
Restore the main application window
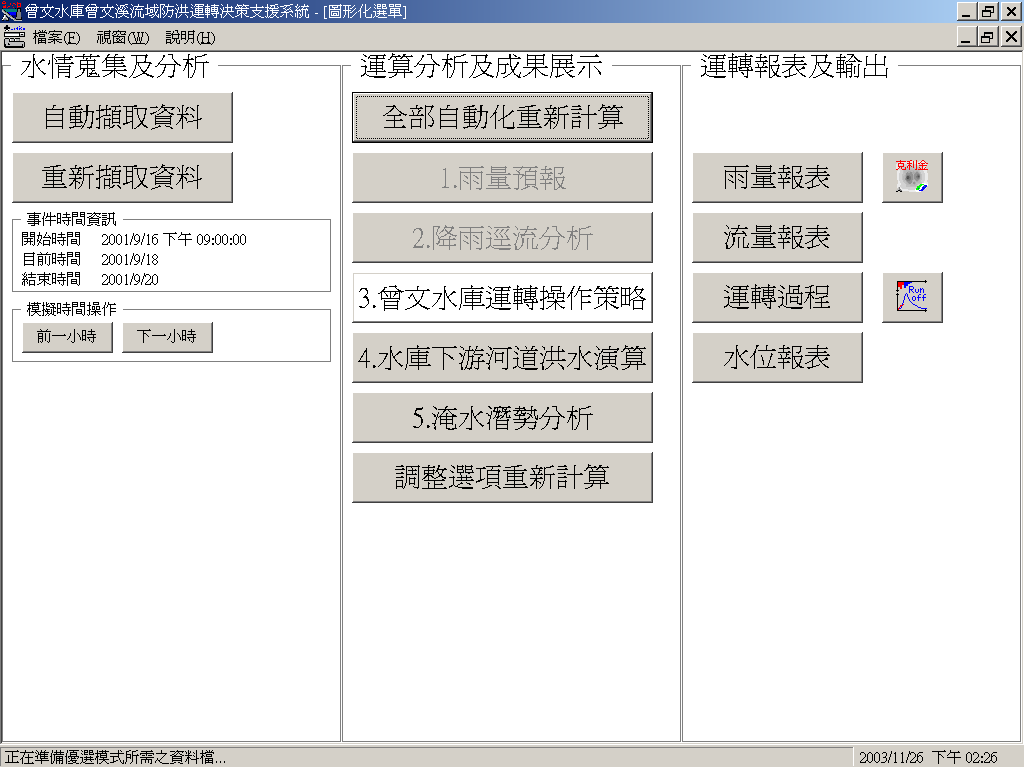pos(988,12)
